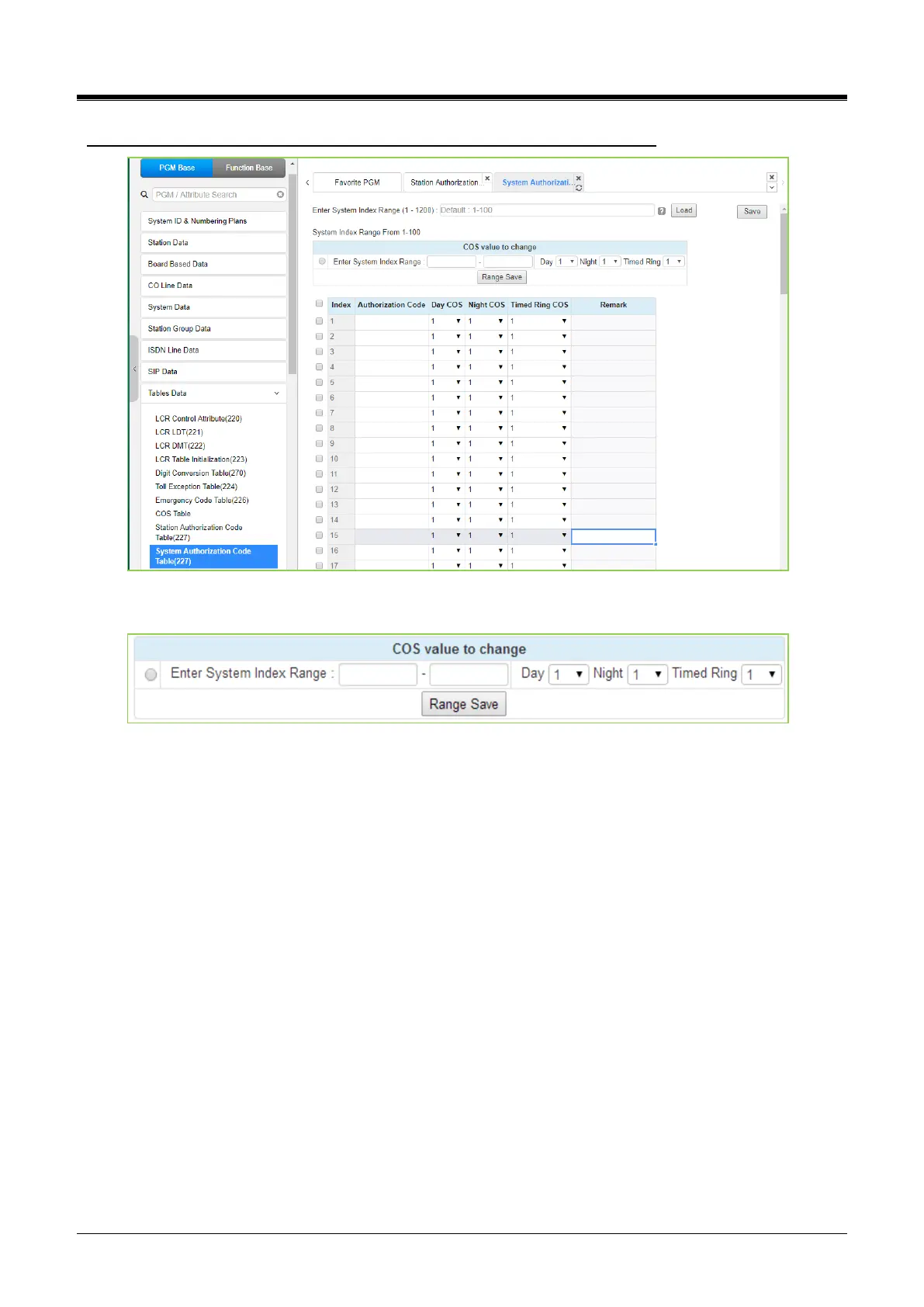Open the ISDN Line Data menu
The height and width of the screenshot is (1307, 924).
(x=213, y=350)
